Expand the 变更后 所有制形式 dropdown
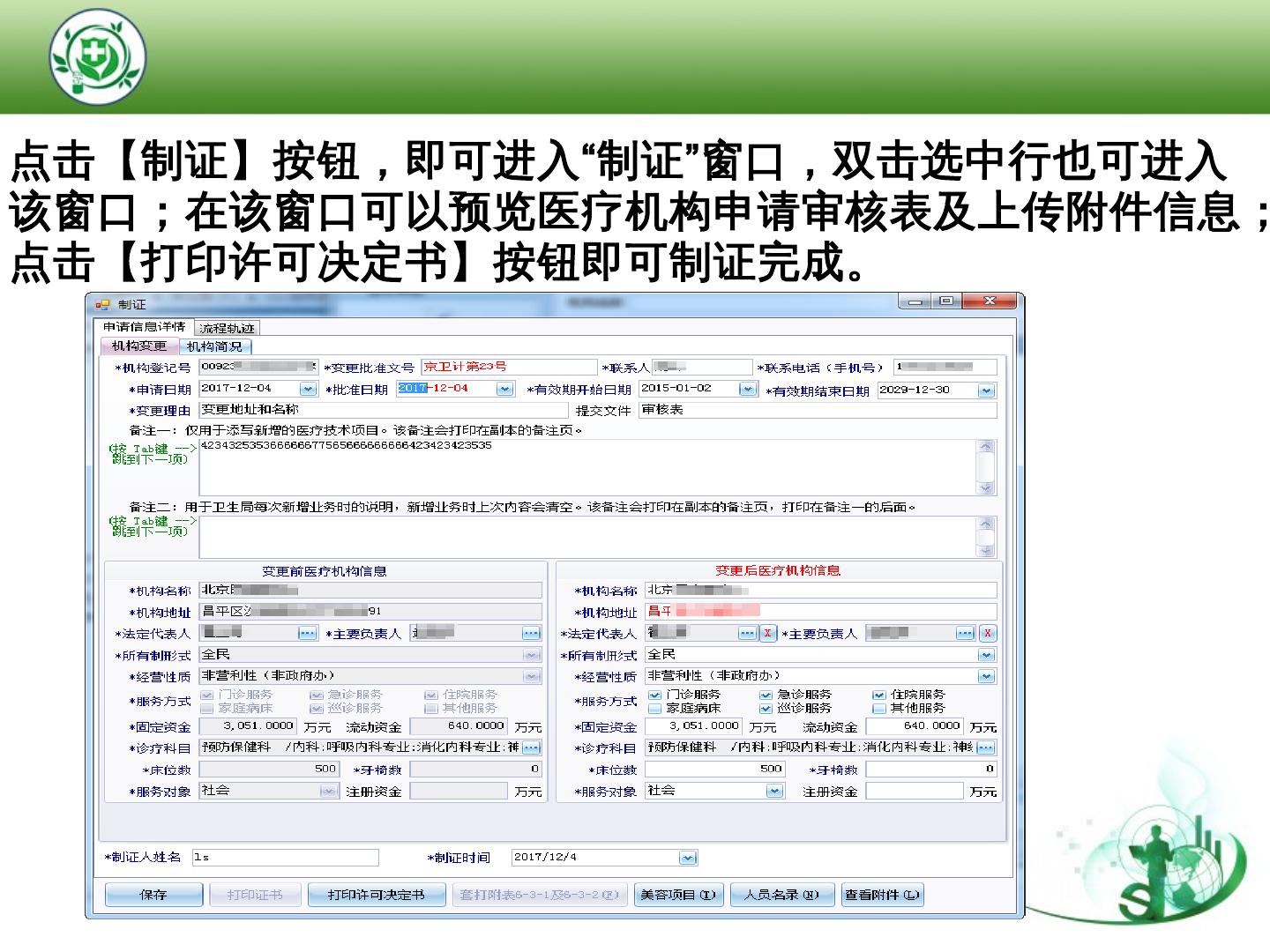This screenshot has height=952, width=1270. click(986, 655)
